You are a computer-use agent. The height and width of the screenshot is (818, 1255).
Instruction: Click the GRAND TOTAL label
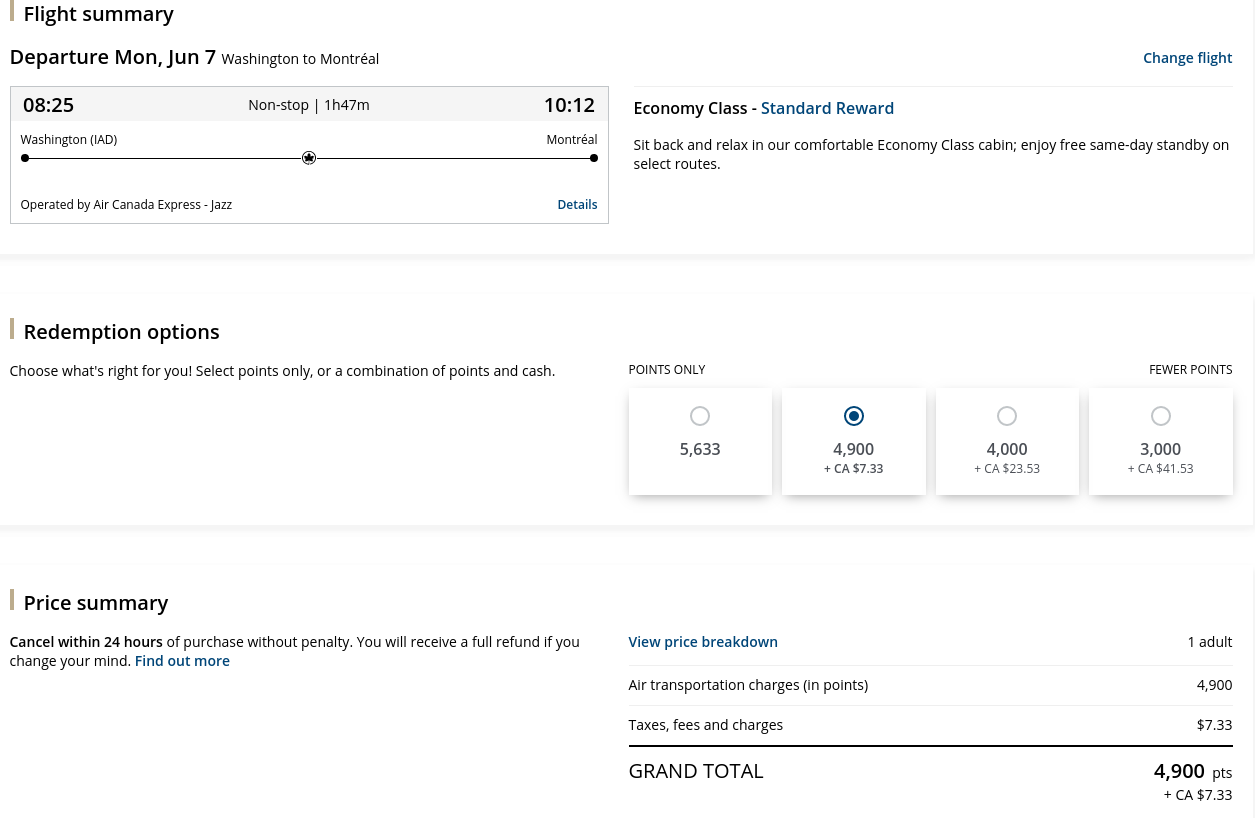(696, 771)
